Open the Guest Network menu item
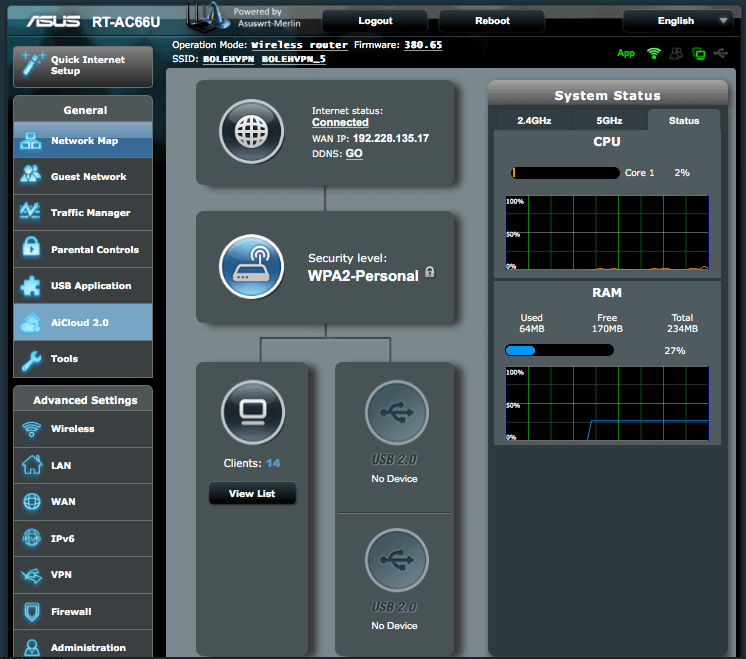The image size is (746, 659). (x=83, y=177)
